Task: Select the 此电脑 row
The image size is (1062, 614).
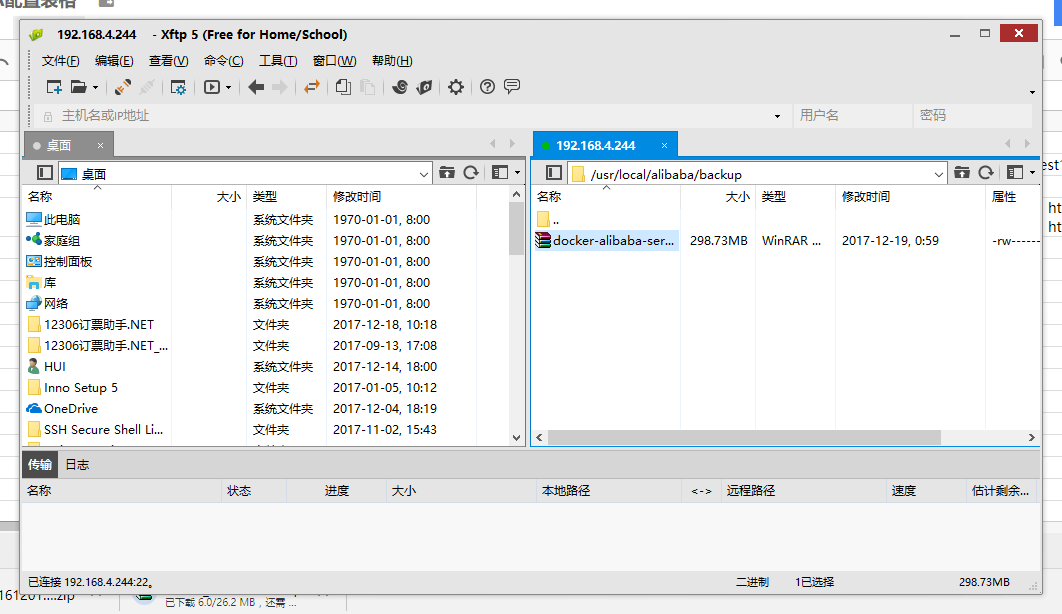Action: [x=53, y=219]
